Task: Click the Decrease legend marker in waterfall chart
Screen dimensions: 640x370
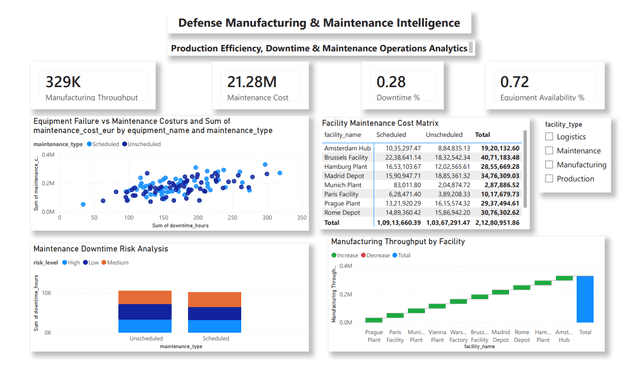Action: (363, 255)
